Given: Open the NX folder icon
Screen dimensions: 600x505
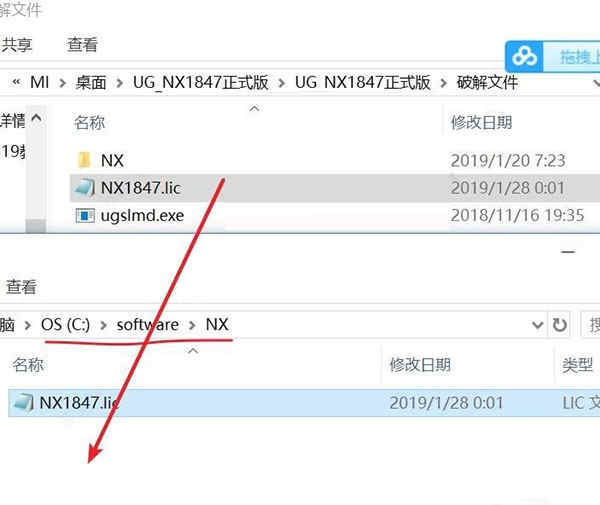Looking at the screenshot, I should (x=84, y=160).
